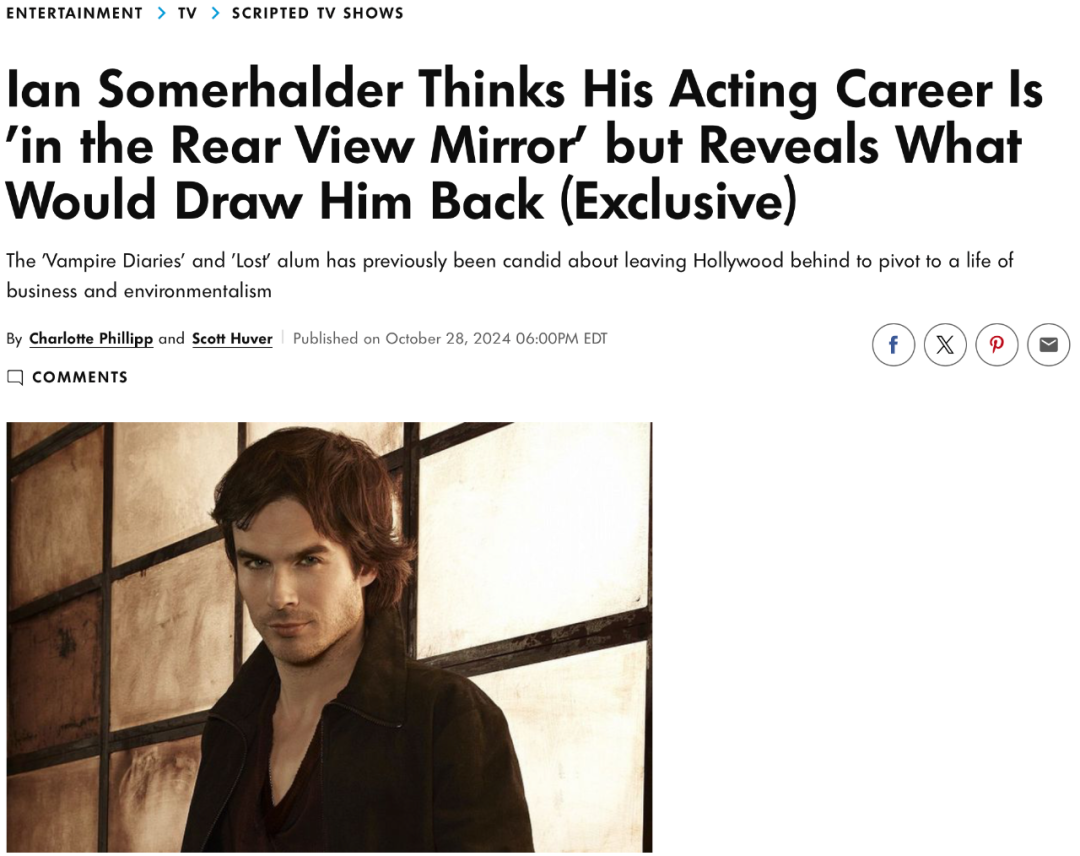Jump to the COMMENTS section
Screen dimensions: 1080x856
click(x=80, y=377)
